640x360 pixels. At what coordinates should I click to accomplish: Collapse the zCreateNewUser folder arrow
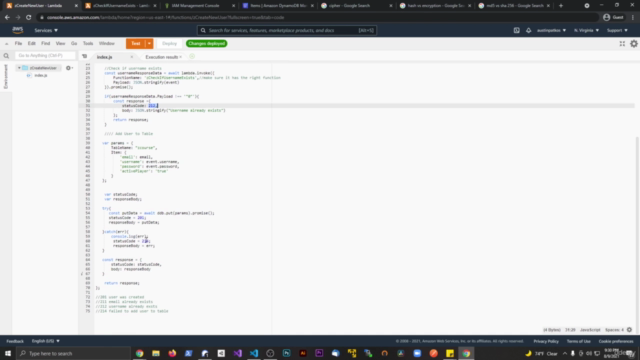coord(19,68)
